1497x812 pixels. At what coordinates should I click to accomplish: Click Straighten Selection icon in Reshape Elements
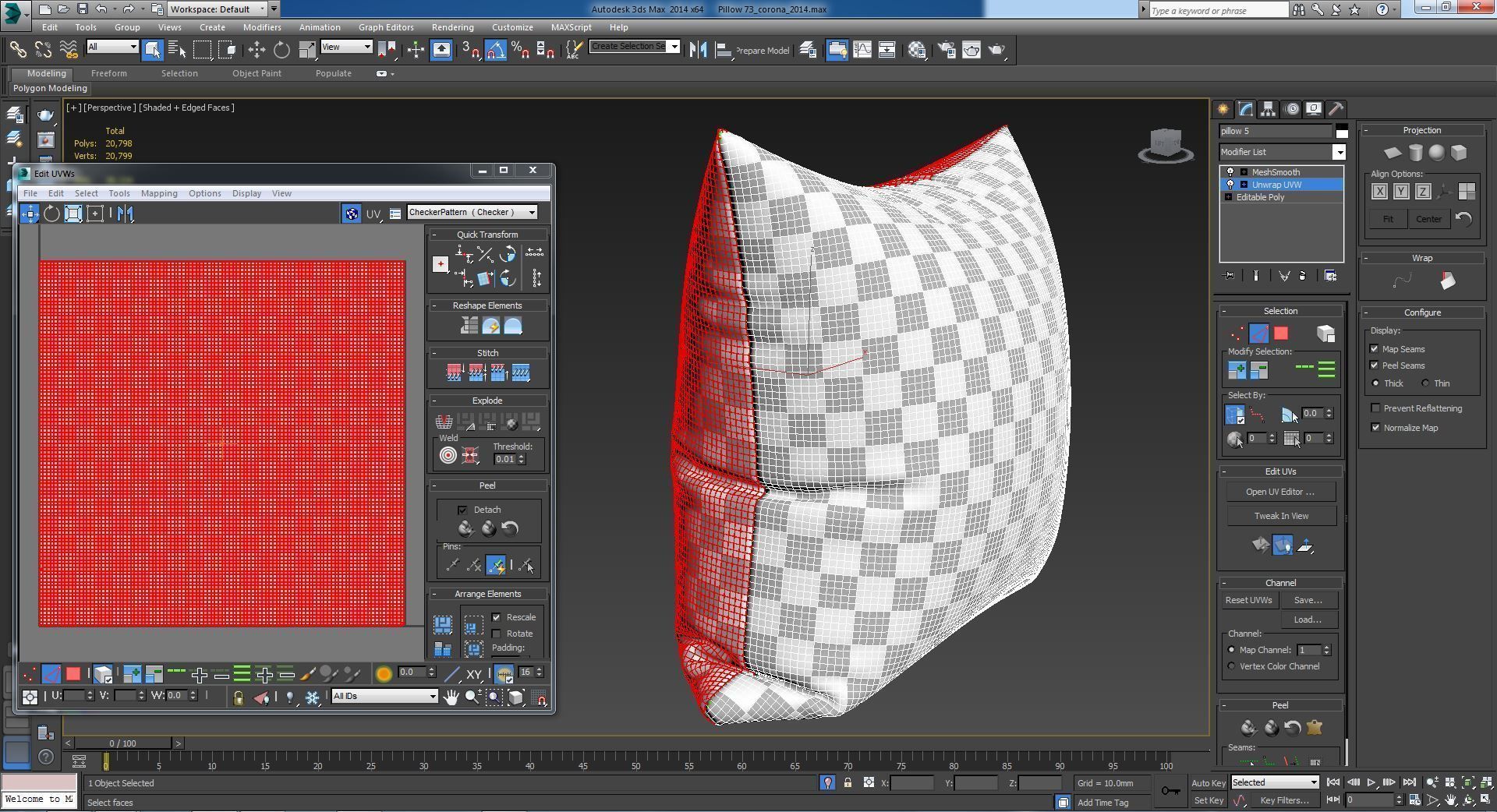click(469, 326)
